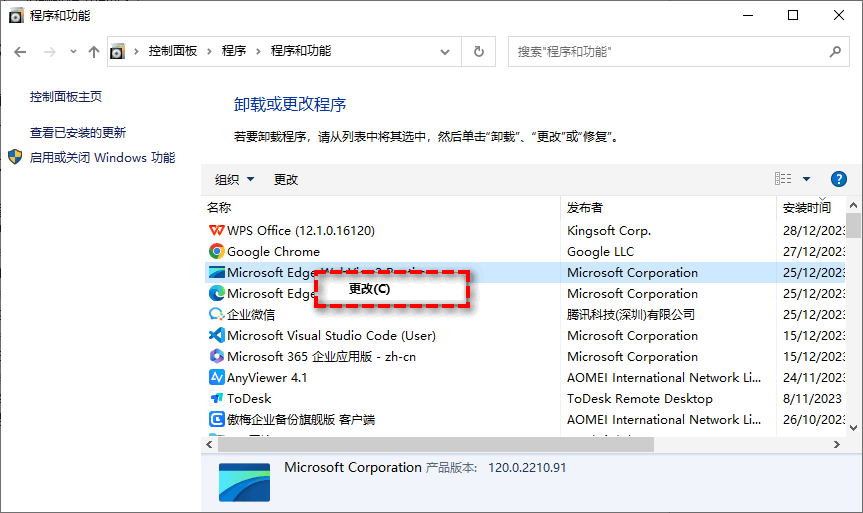This screenshot has width=863, height=513.
Task: Go up one level with up arrow
Action: (94, 52)
